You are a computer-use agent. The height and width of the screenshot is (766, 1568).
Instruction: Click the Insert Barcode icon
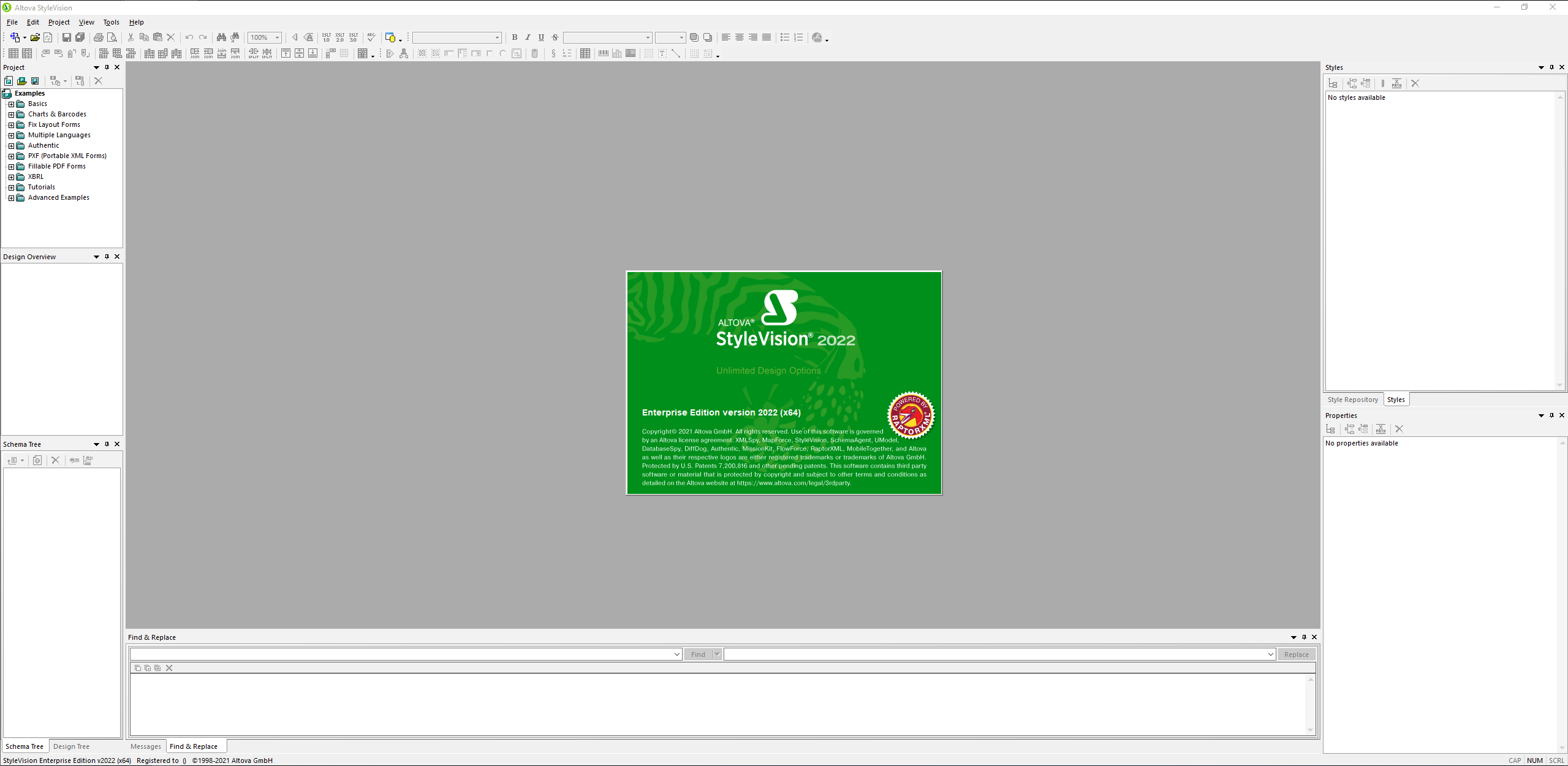click(x=604, y=54)
